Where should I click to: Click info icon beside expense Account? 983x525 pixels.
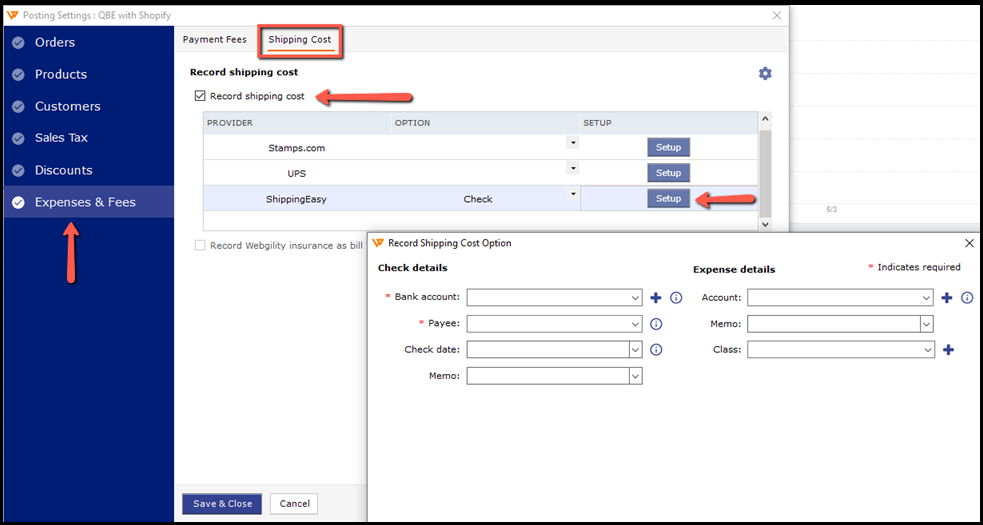[967, 298]
